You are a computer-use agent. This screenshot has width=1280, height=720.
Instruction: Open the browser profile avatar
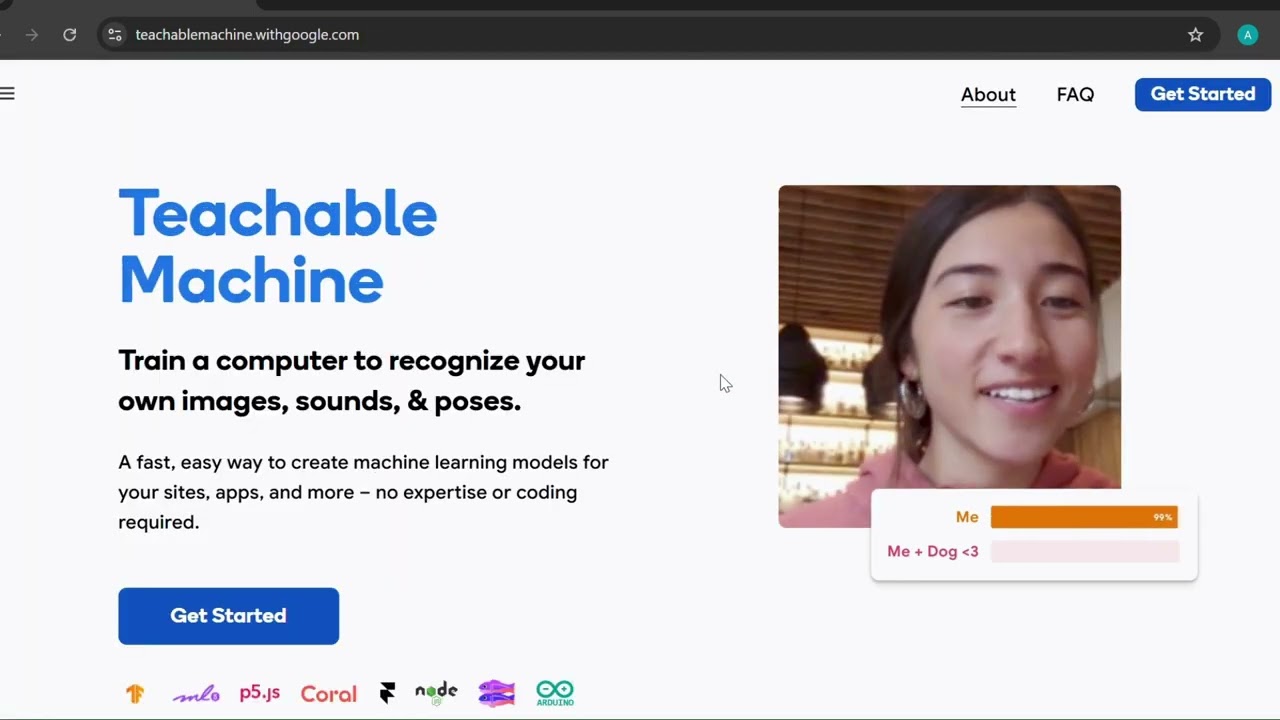tap(1247, 35)
